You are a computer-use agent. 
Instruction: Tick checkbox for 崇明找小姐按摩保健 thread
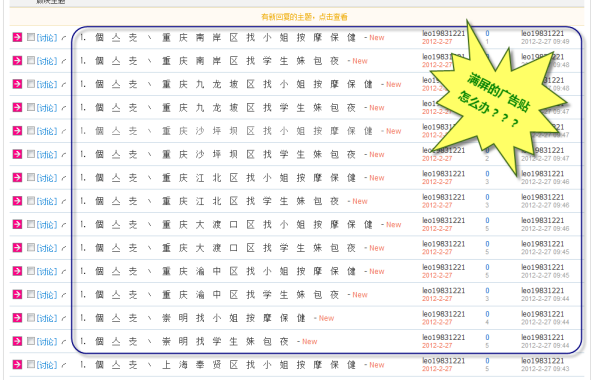coord(31,317)
